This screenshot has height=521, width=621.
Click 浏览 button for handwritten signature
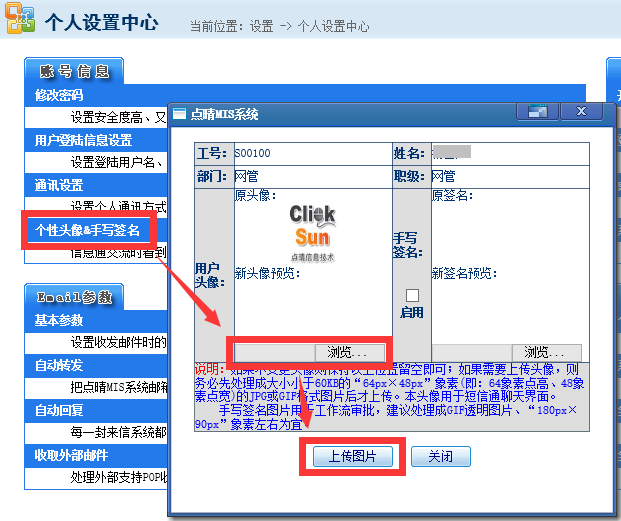pos(547,352)
